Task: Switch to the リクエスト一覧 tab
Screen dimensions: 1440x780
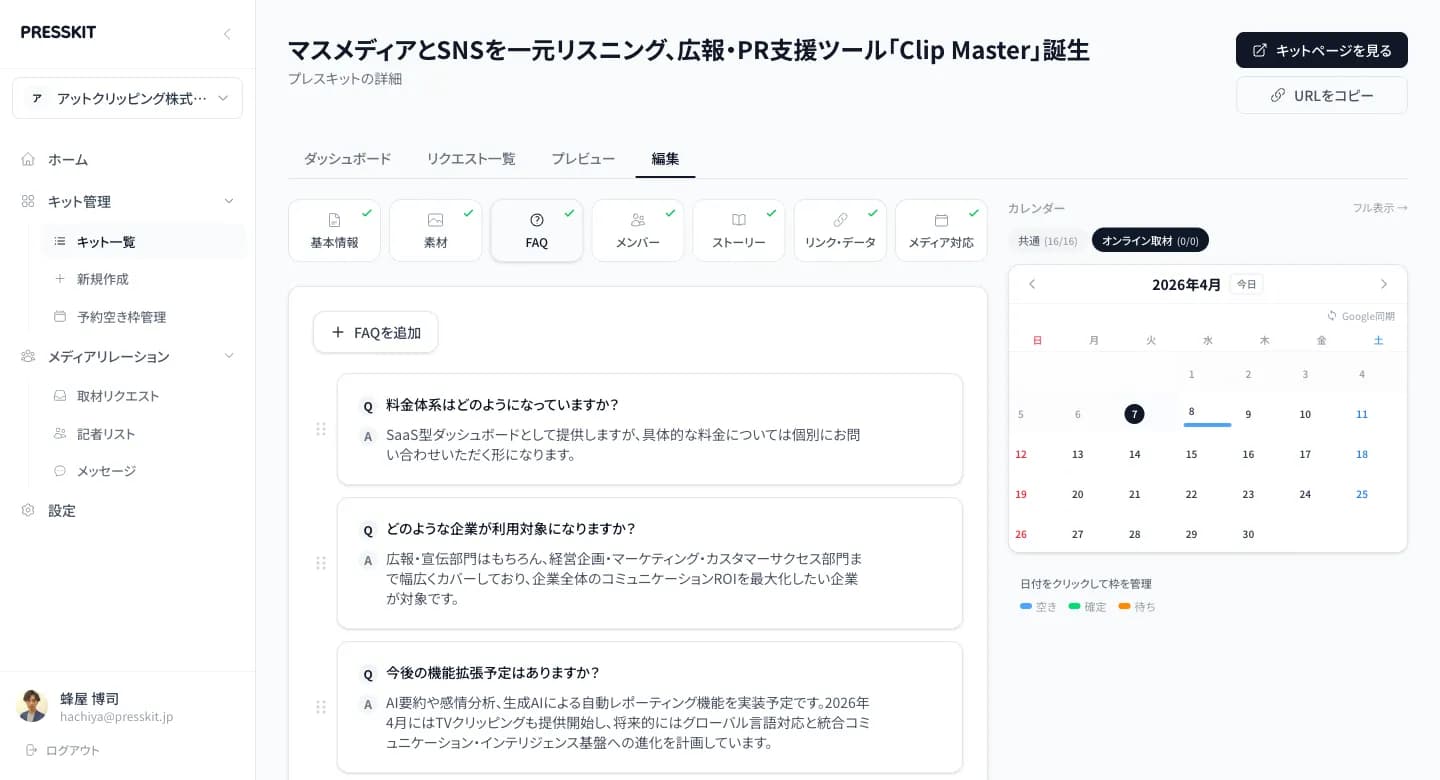Action: coord(471,158)
